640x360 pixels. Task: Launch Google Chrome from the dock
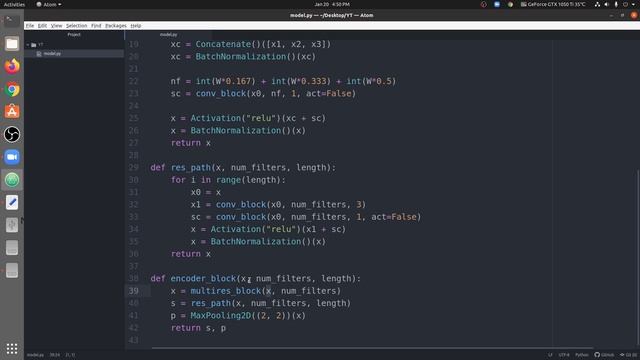pos(12,89)
